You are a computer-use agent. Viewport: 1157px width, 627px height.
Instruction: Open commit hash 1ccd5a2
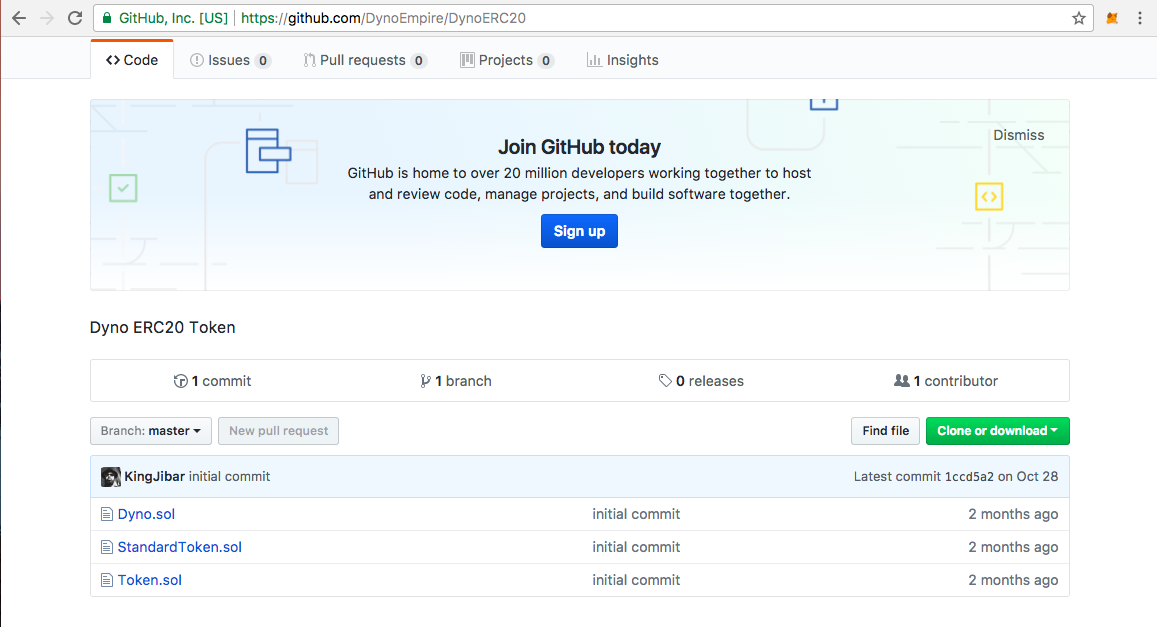pyautogui.click(x=969, y=477)
